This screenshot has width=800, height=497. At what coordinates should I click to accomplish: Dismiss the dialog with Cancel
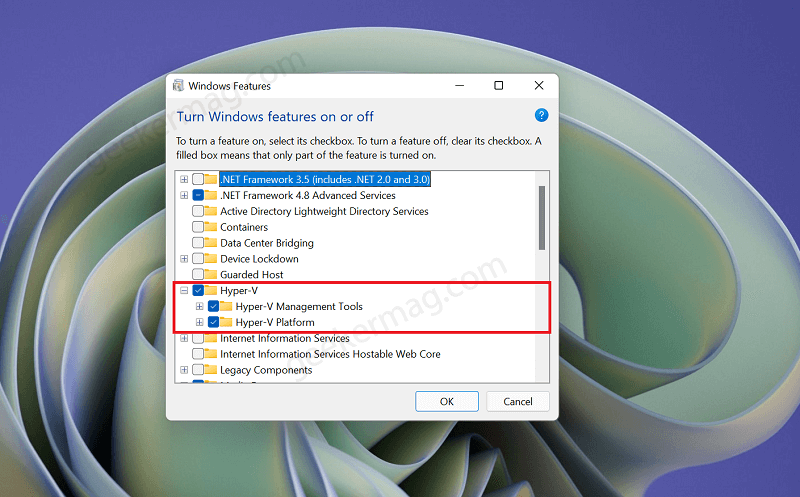coord(518,401)
